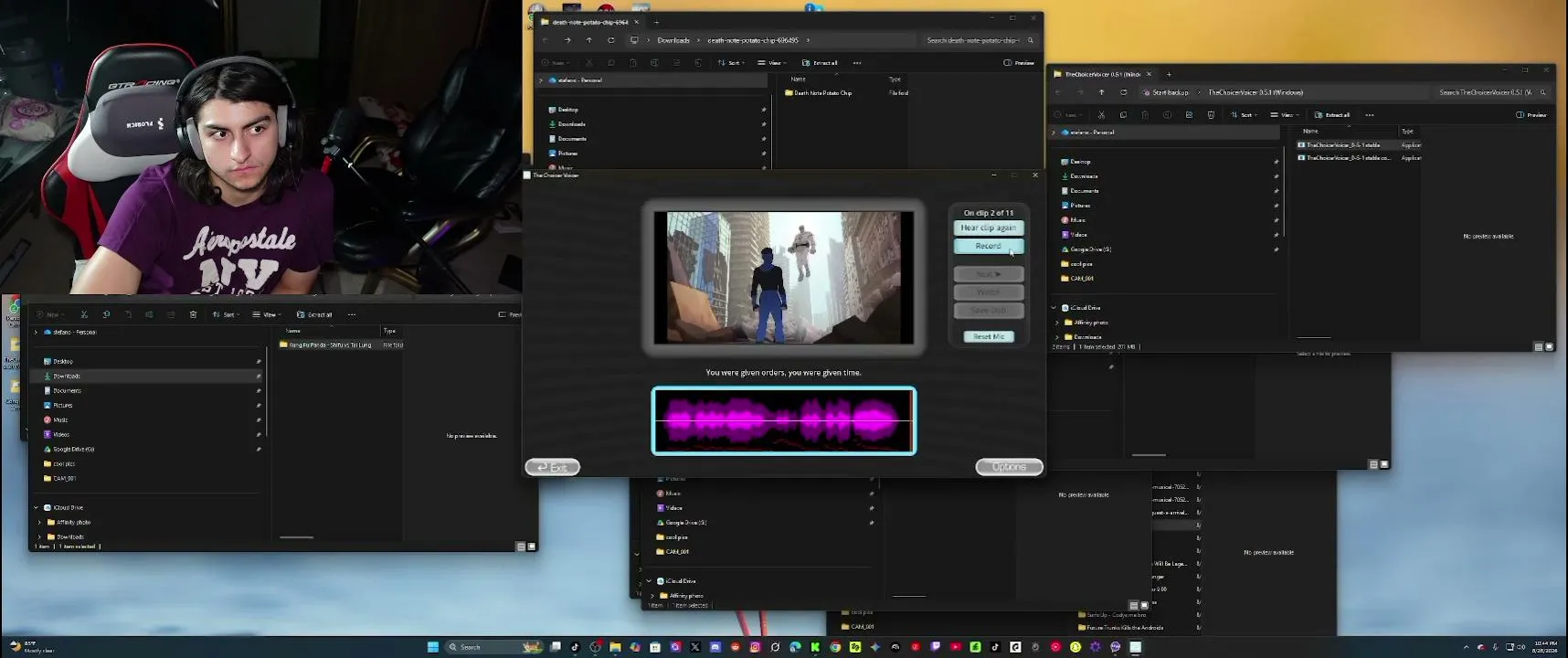Open View dropdown in death-note-potato-chip window

coord(772,63)
